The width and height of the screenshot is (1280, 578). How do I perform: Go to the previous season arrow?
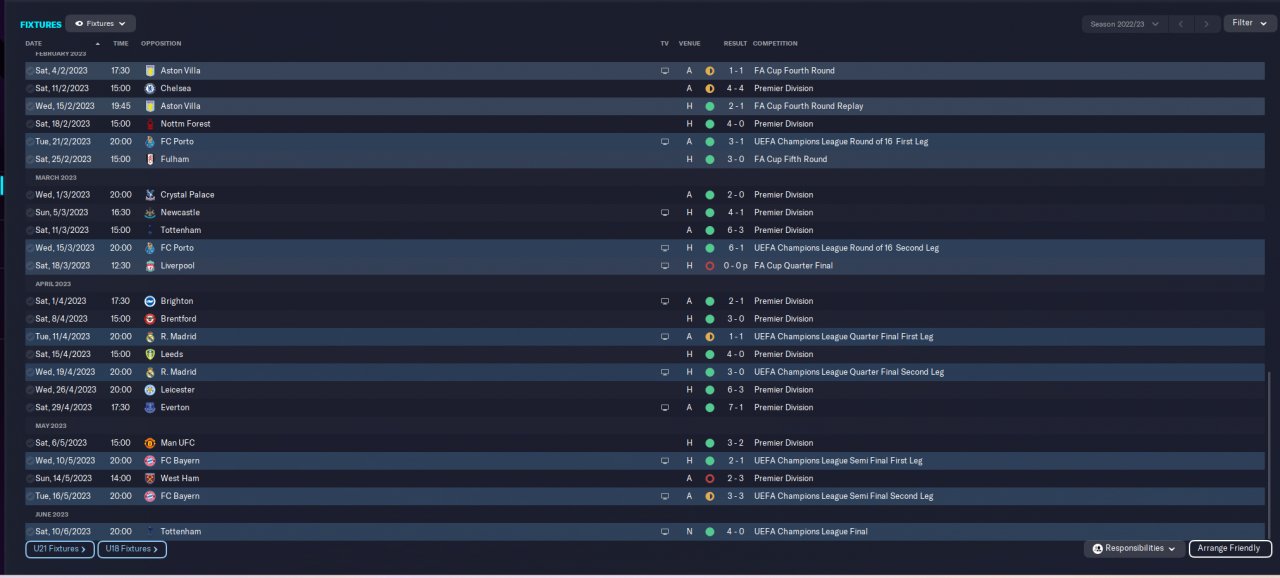[x=1182, y=23]
